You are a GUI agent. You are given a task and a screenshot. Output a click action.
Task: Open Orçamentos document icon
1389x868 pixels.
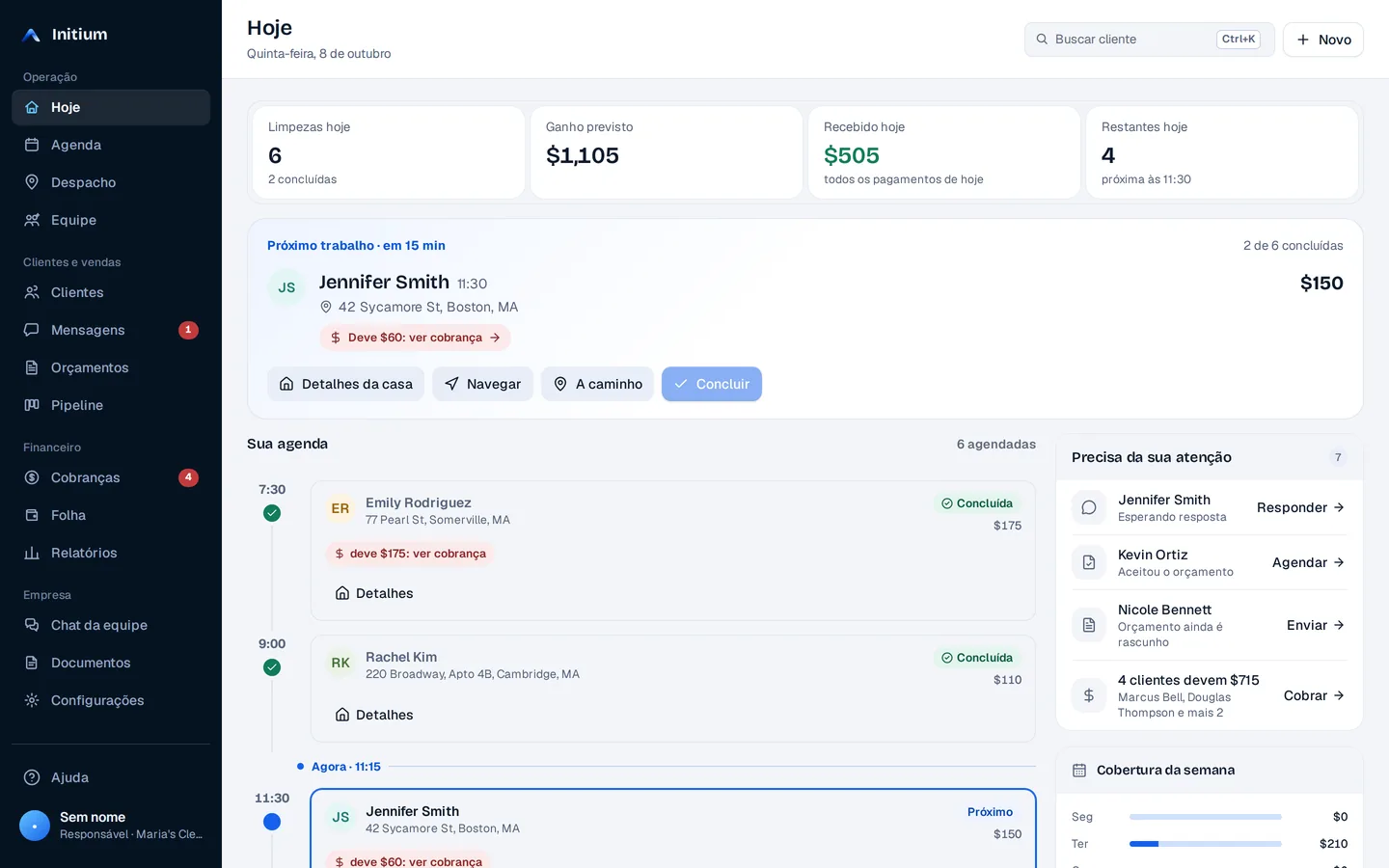(x=32, y=367)
